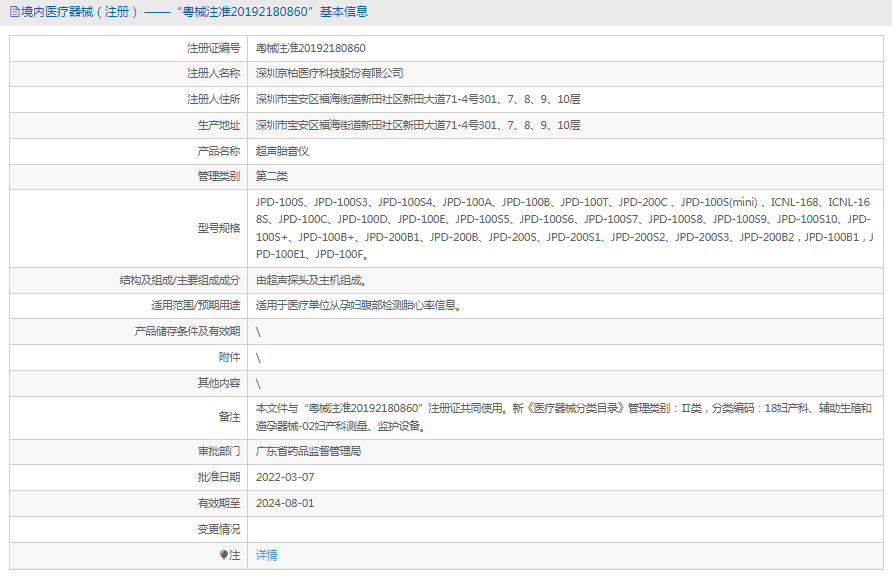Click the document icon before the page title
The image size is (892, 577).
(14, 12)
